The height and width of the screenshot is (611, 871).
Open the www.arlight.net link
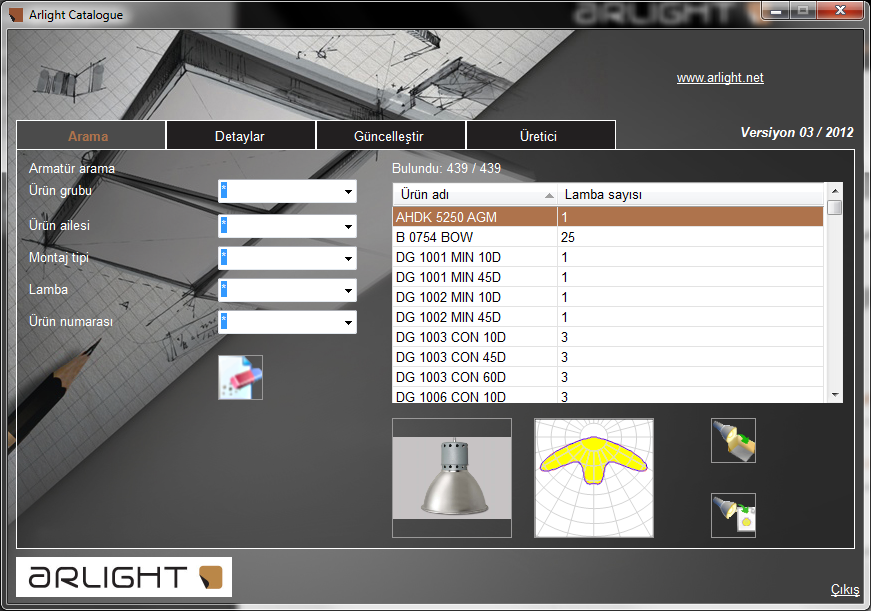coord(720,78)
